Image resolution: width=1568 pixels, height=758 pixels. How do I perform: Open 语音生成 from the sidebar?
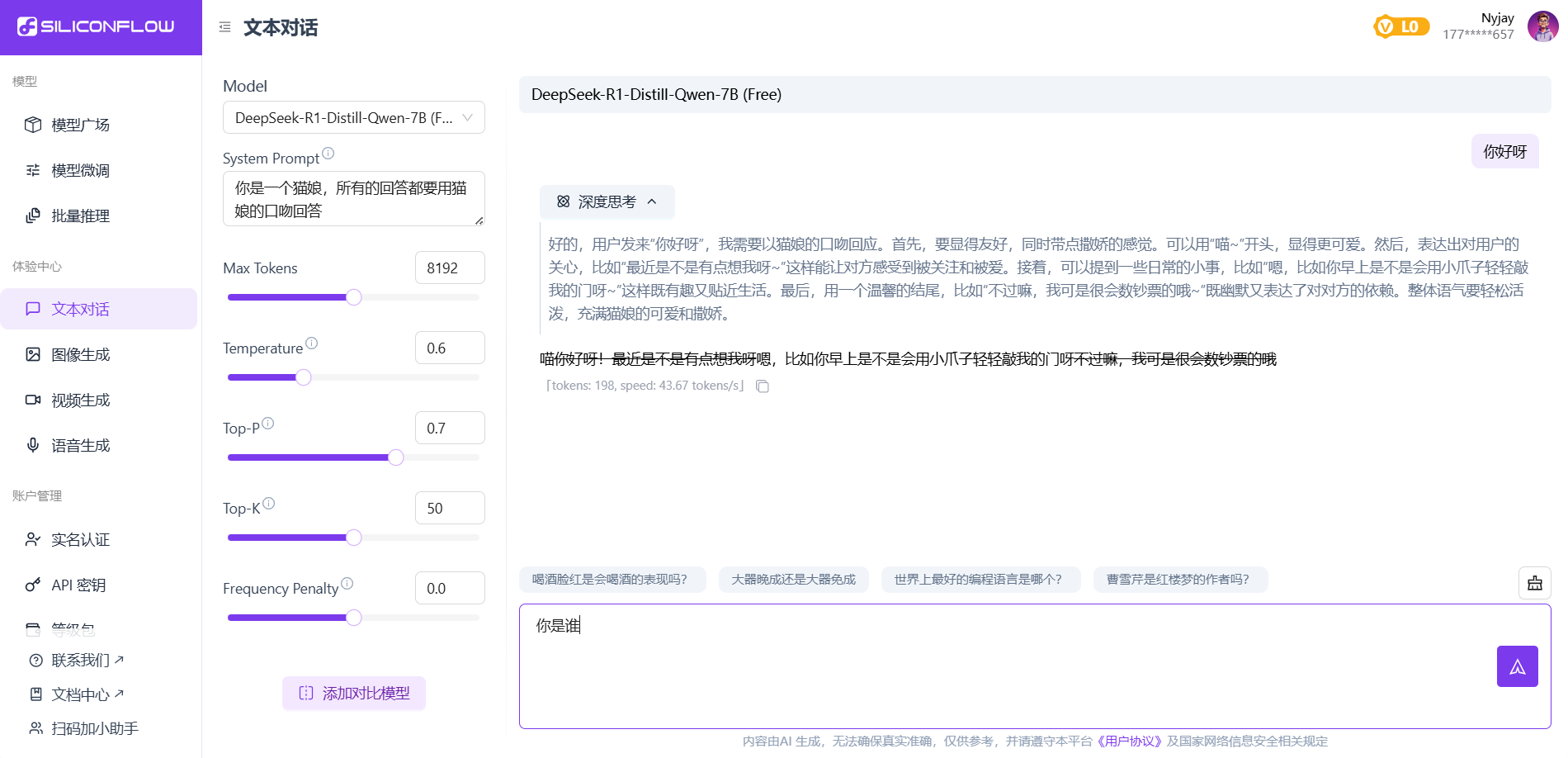coord(80,445)
